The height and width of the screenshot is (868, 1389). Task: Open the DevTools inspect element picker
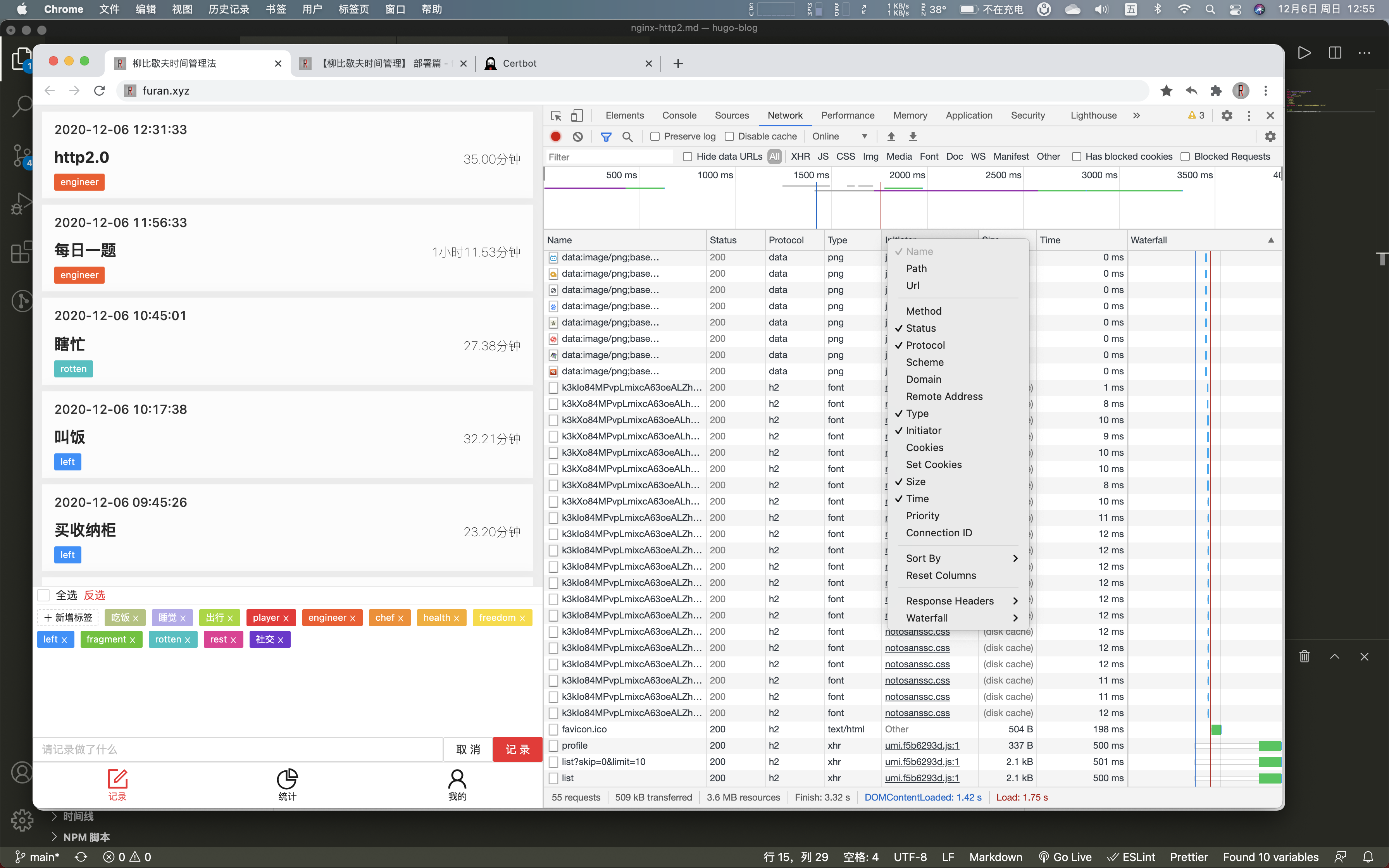556,115
